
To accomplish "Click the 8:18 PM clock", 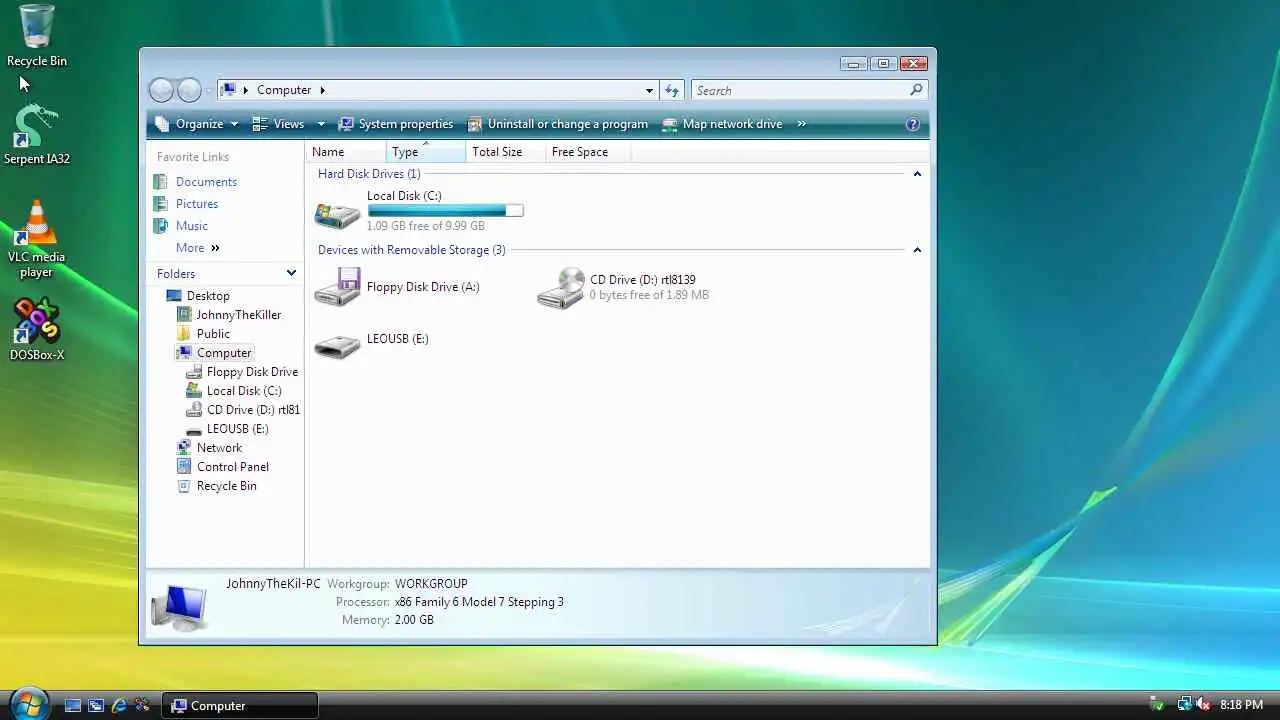I will click(x=1242, y=705).
